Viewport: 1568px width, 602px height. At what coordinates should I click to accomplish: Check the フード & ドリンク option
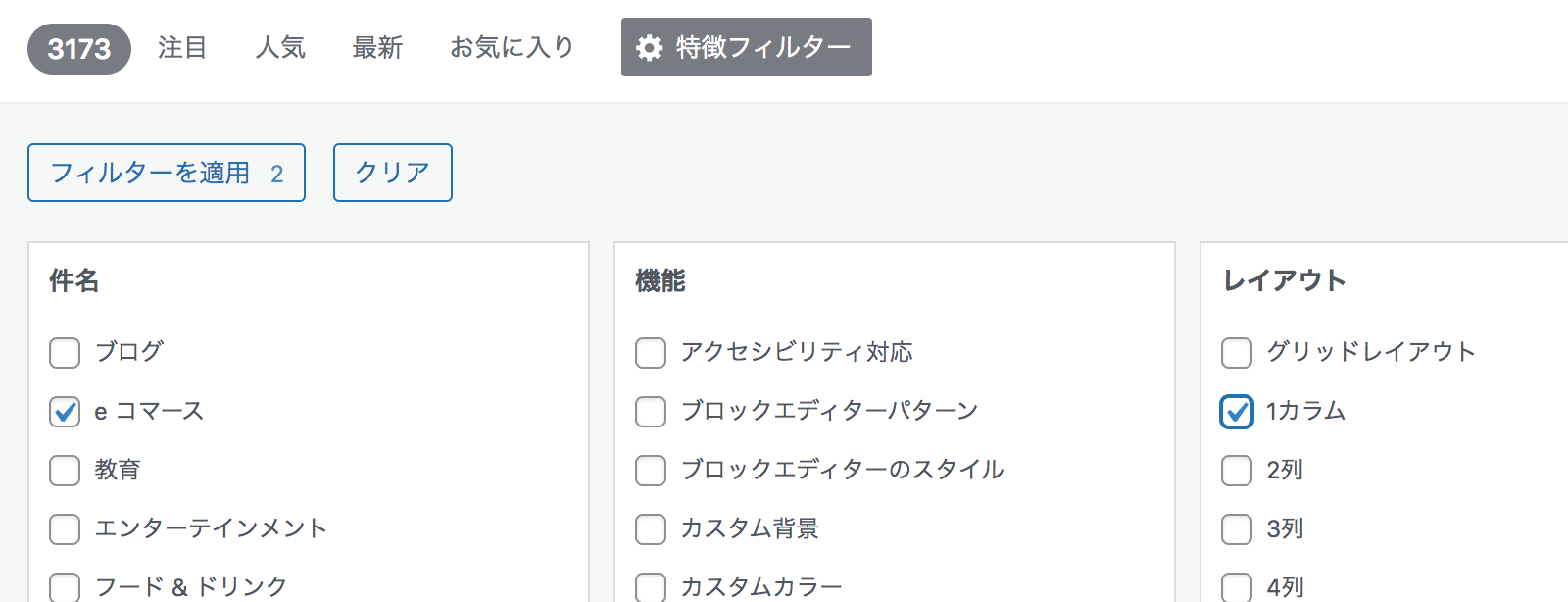(65, 586)
